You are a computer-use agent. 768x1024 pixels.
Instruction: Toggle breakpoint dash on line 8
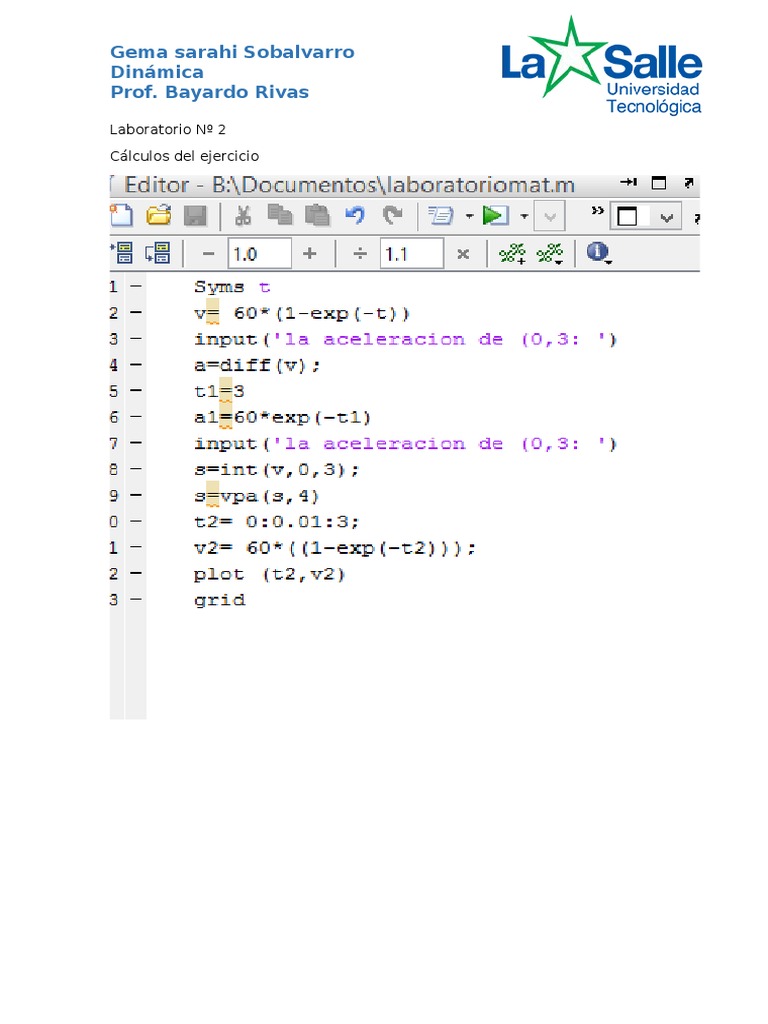click(135, 469)
